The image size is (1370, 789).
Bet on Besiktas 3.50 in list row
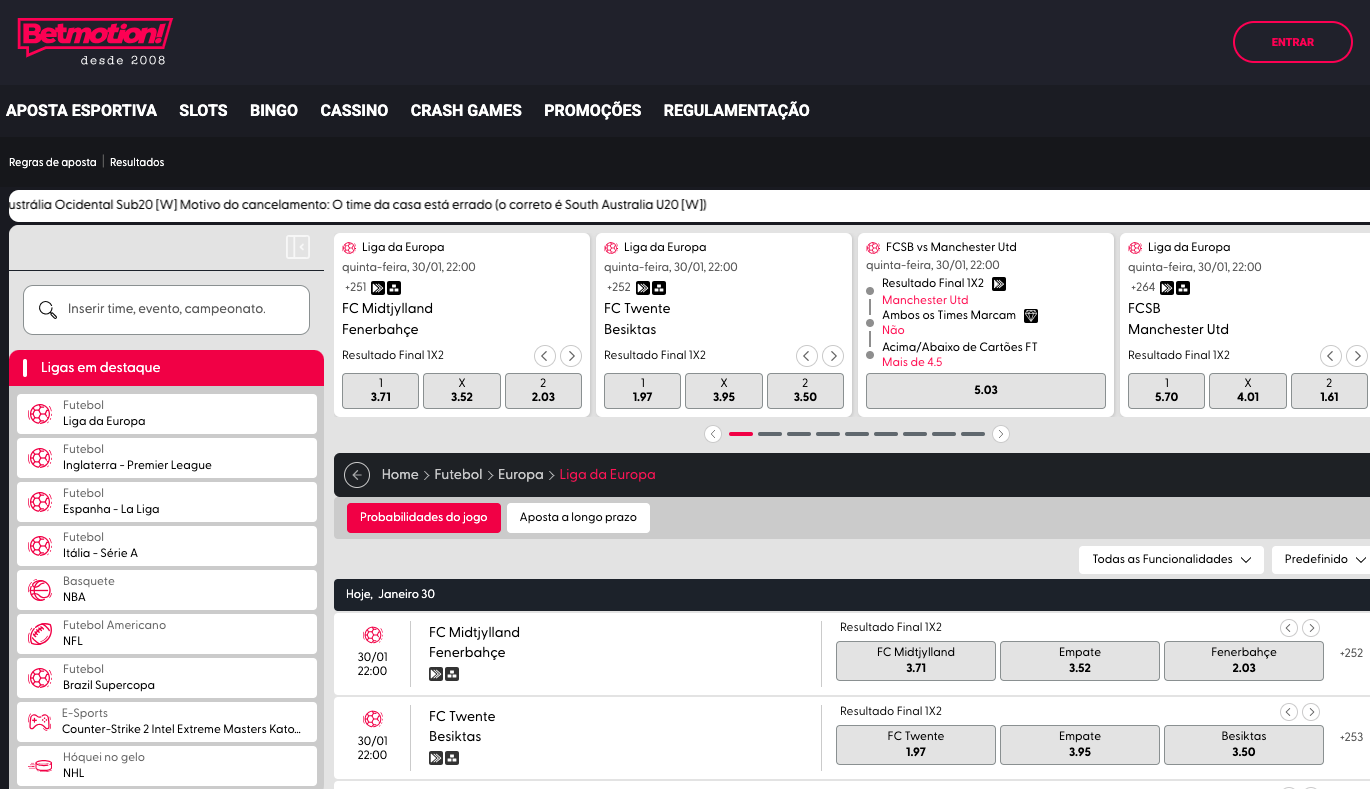(x=1244, y=744)
